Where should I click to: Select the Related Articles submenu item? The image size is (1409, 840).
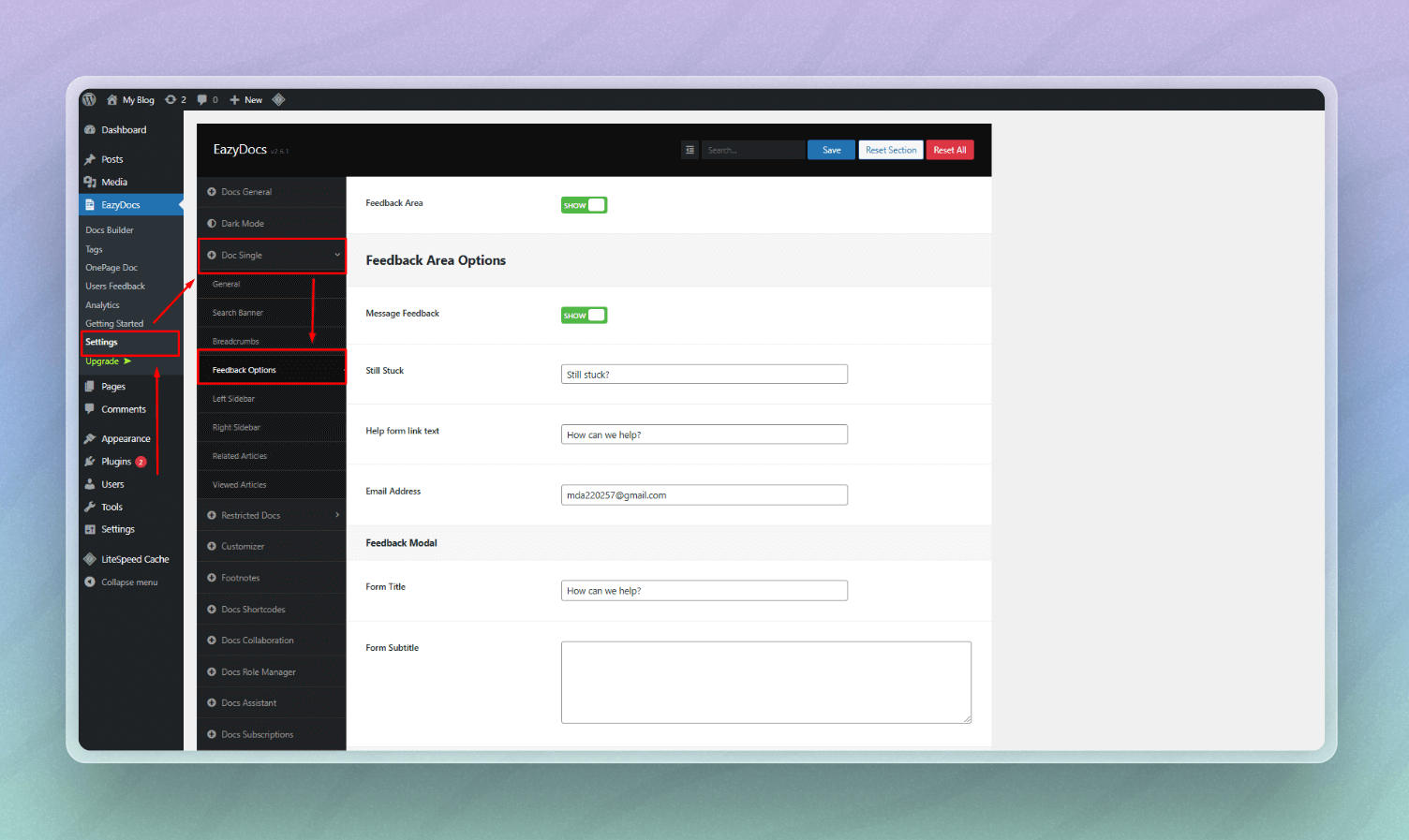coord(272,456)
